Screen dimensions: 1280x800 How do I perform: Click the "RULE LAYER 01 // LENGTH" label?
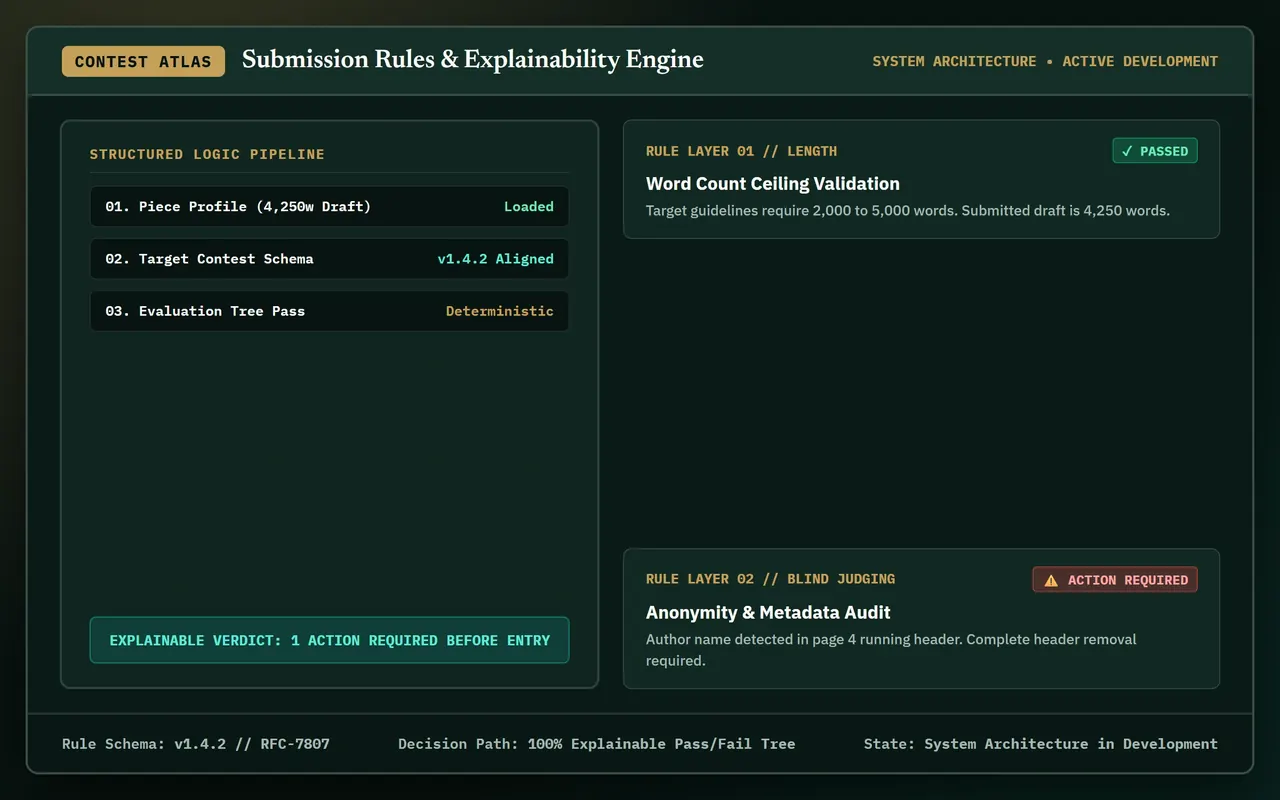point(741,151)
